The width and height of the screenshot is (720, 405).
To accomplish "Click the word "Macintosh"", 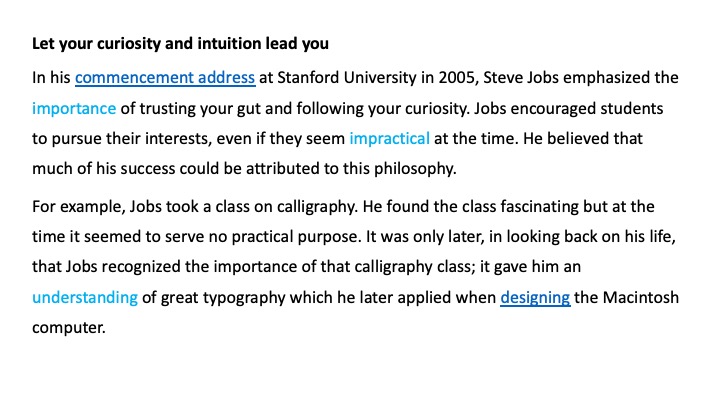I will tap(633, 297).
